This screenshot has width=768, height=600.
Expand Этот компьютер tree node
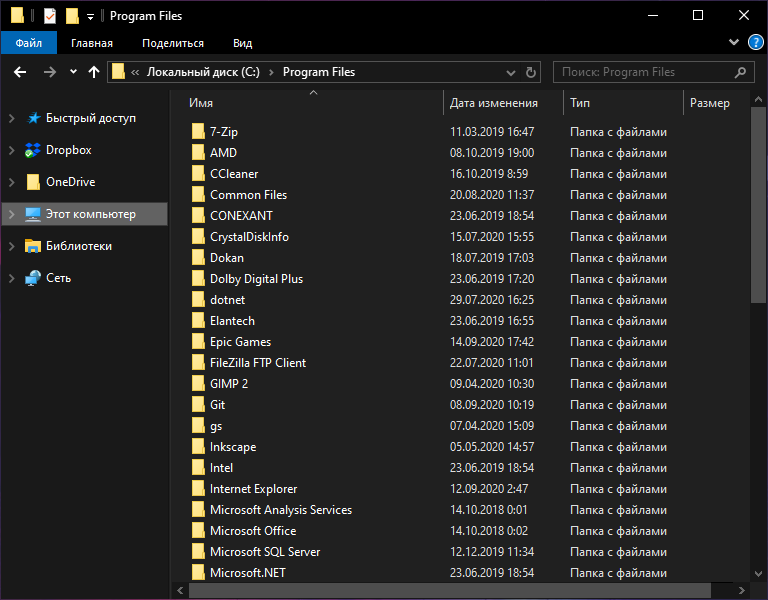[x=12, y=214]
